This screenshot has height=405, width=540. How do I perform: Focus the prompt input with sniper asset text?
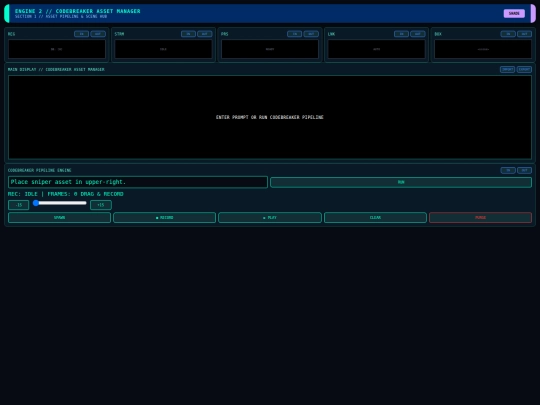(x=138, y=182)
